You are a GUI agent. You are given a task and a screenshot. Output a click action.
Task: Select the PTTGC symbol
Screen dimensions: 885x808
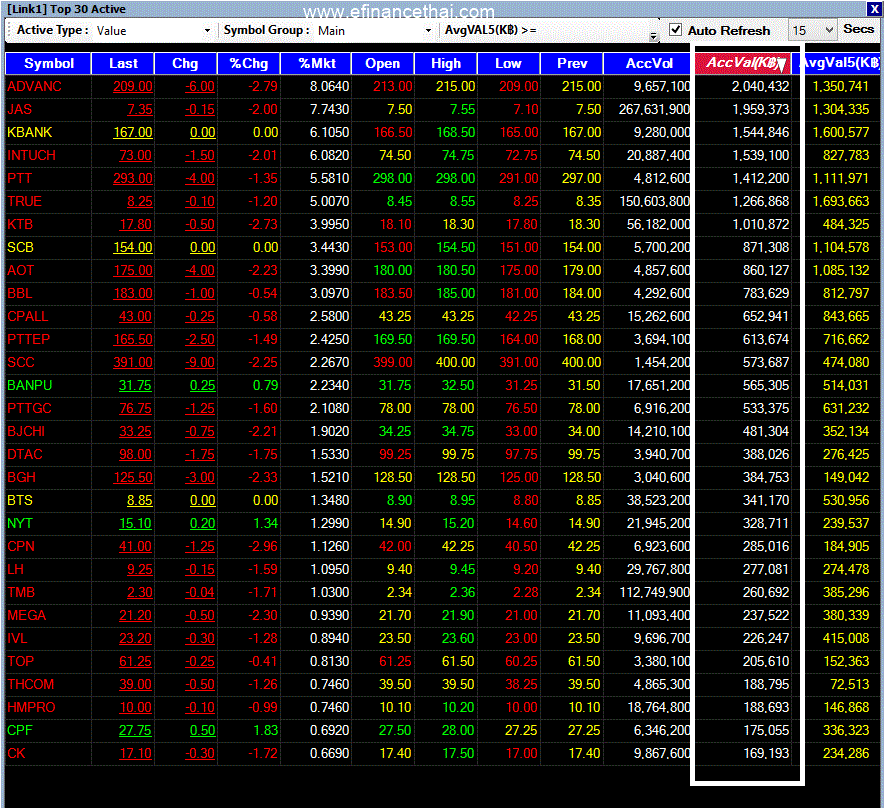(x=29, y=409)
